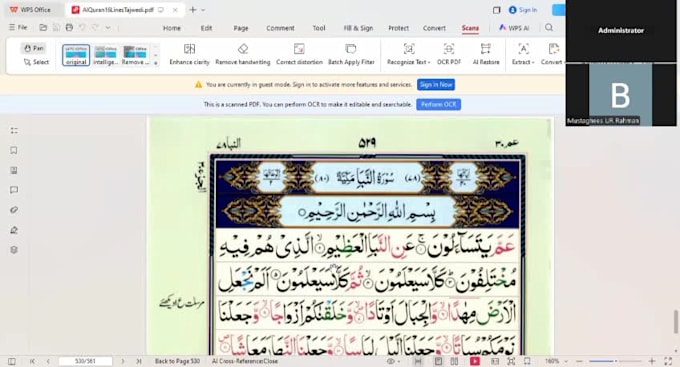This screenshot has height=367, width=680.
Task: Open quick access toolbar customize dropdown
Action: tap(108, 27)
